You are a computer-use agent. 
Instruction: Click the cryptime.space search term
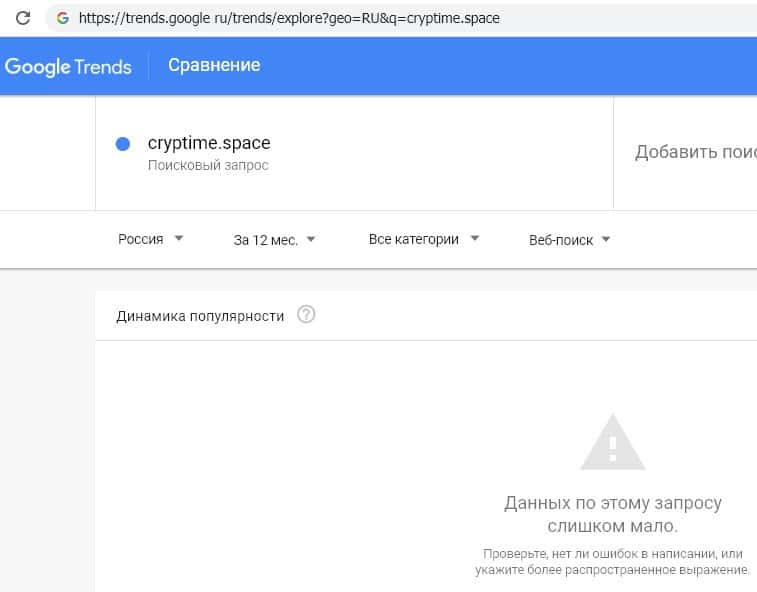tap(209, 143)
